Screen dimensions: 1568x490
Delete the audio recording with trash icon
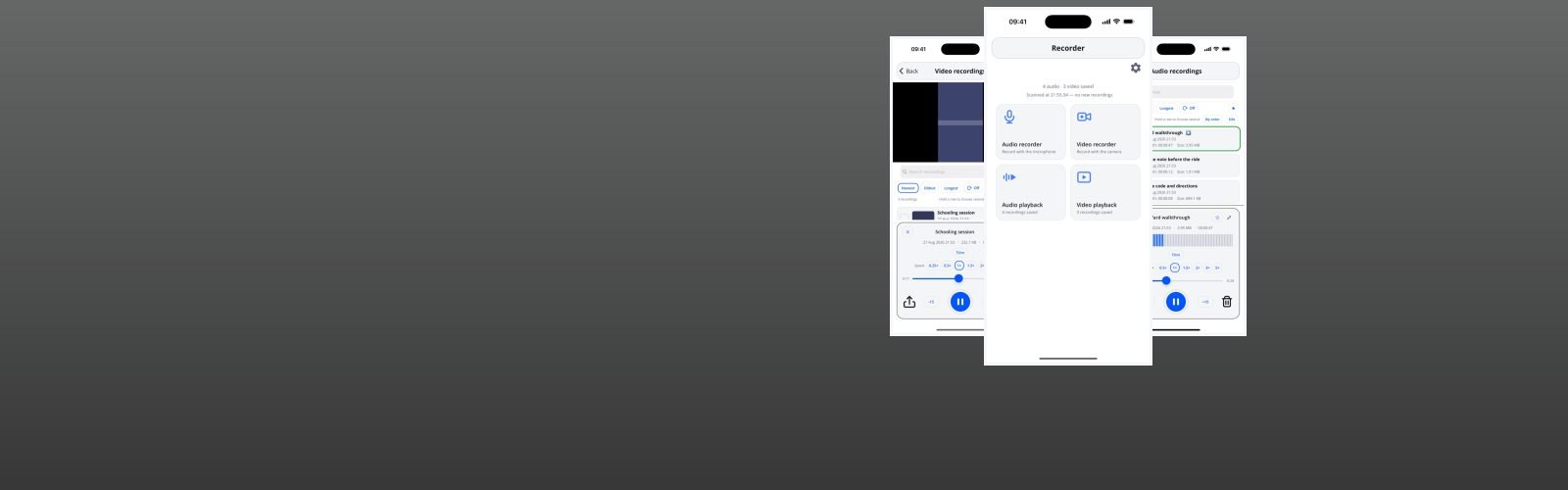point(1227,302)
